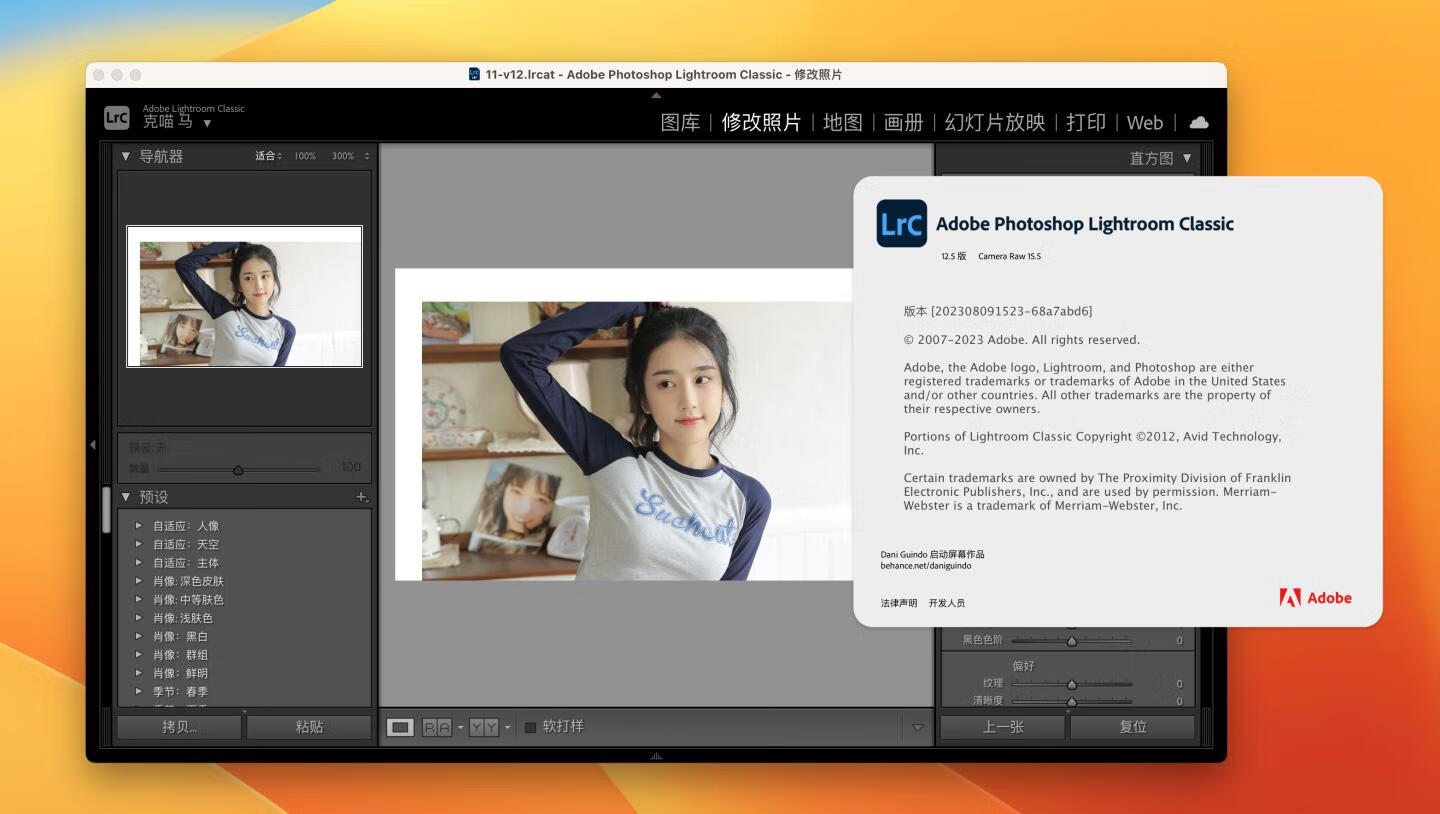Open identity plate dropdown next to 克喵马
The image size is (1440, 814).
(207, 124)
